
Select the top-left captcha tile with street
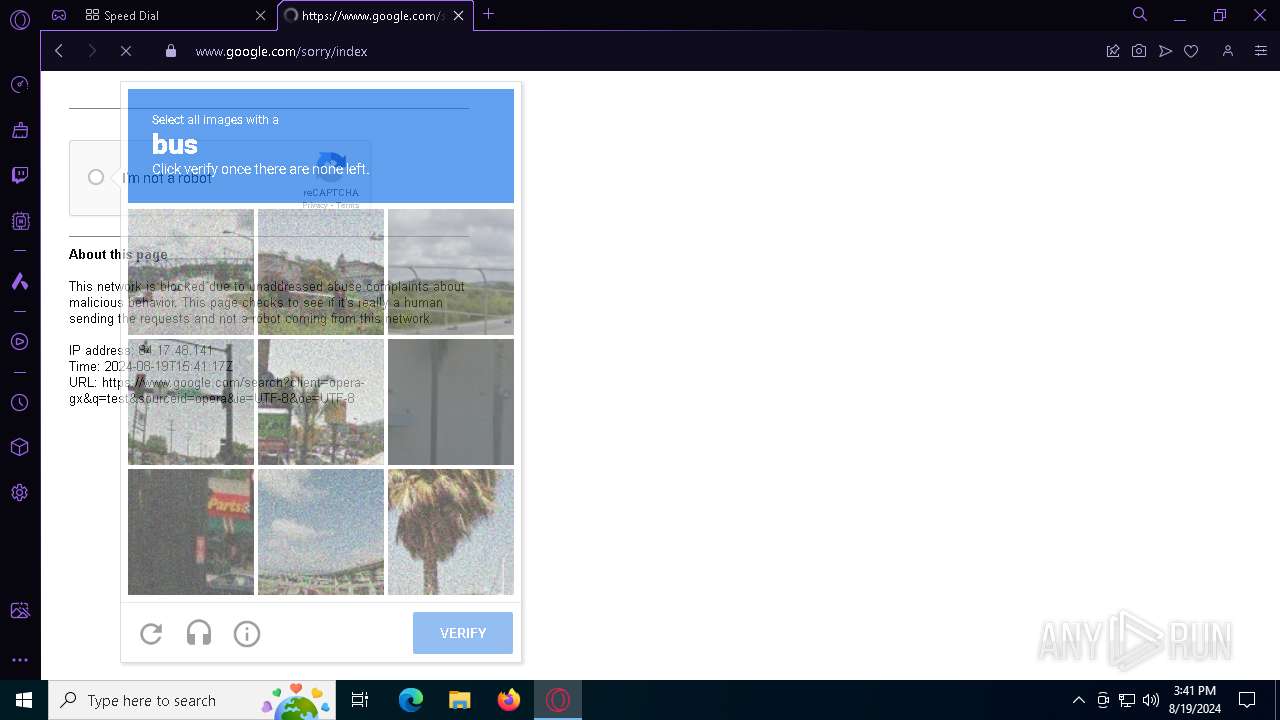point(191,272)
